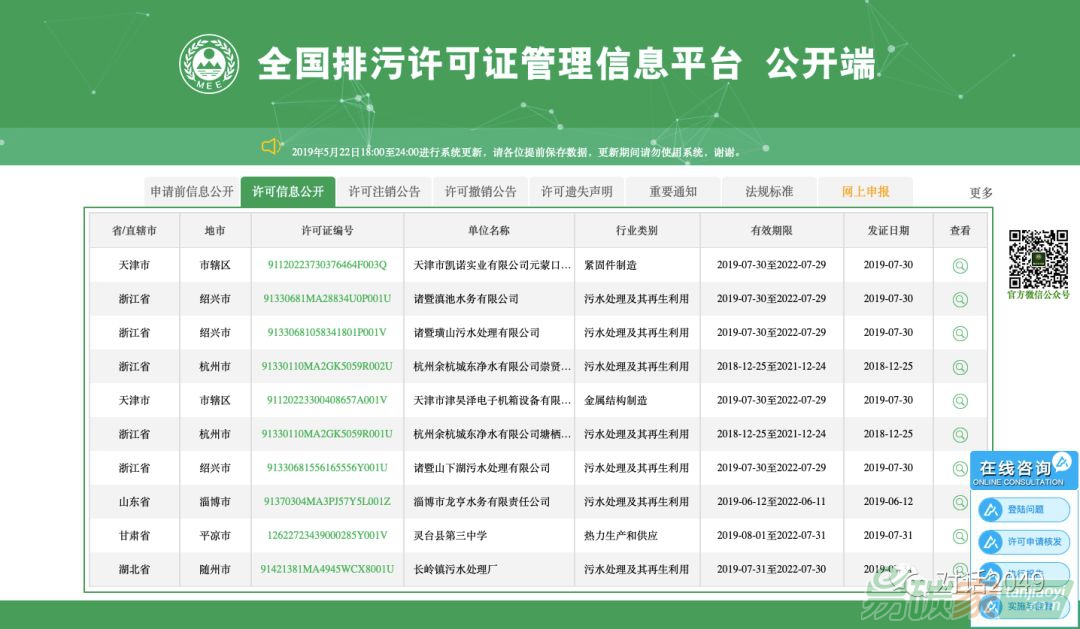Click the 更多 link
This screenshot has height=629, width=1080.
(981, 193)
